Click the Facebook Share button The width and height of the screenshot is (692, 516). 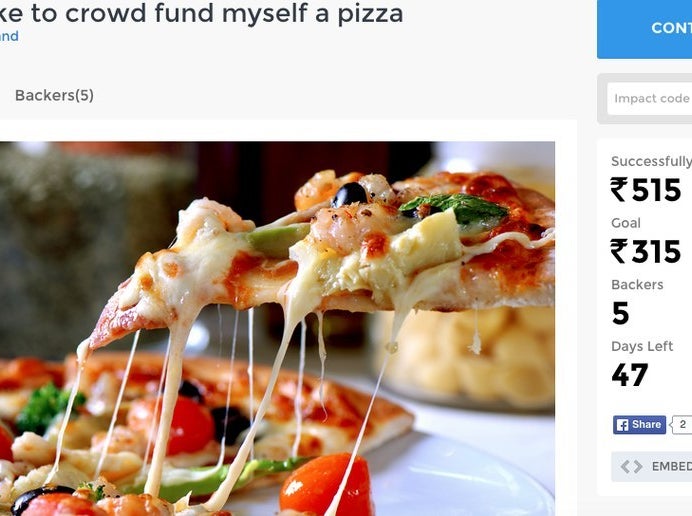tap(639, 425)
